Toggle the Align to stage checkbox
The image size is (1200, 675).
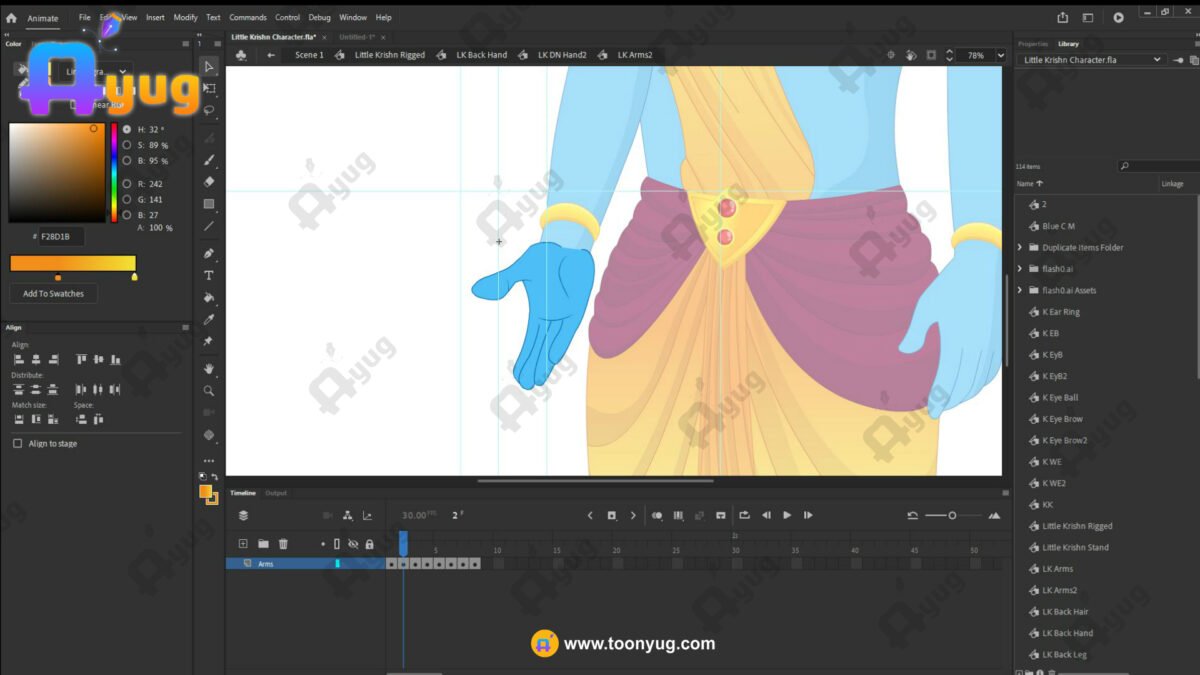(x=17, y=444)
